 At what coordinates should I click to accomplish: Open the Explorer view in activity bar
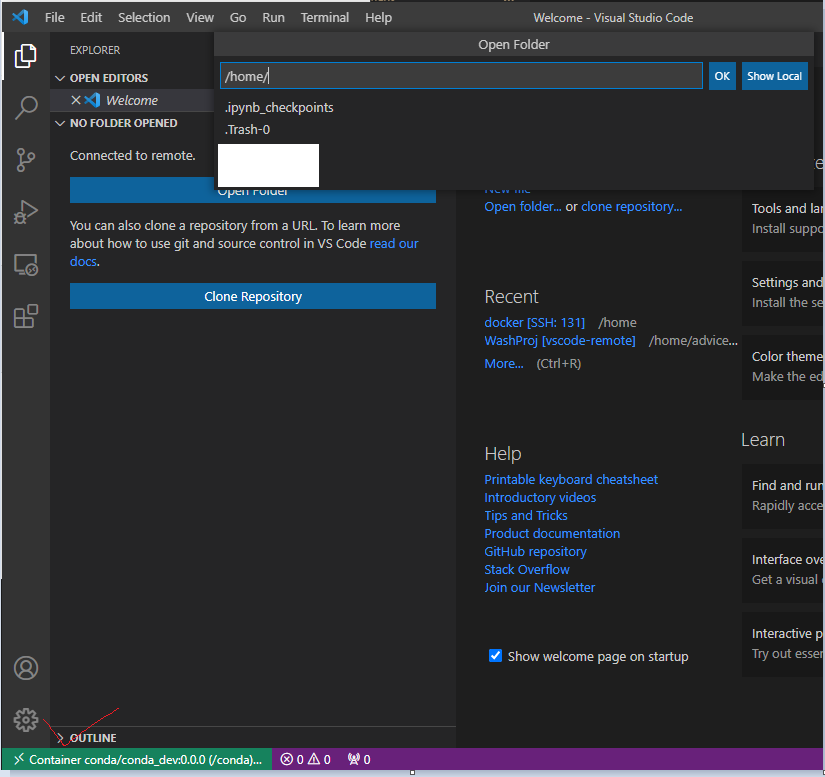point(25,56)
